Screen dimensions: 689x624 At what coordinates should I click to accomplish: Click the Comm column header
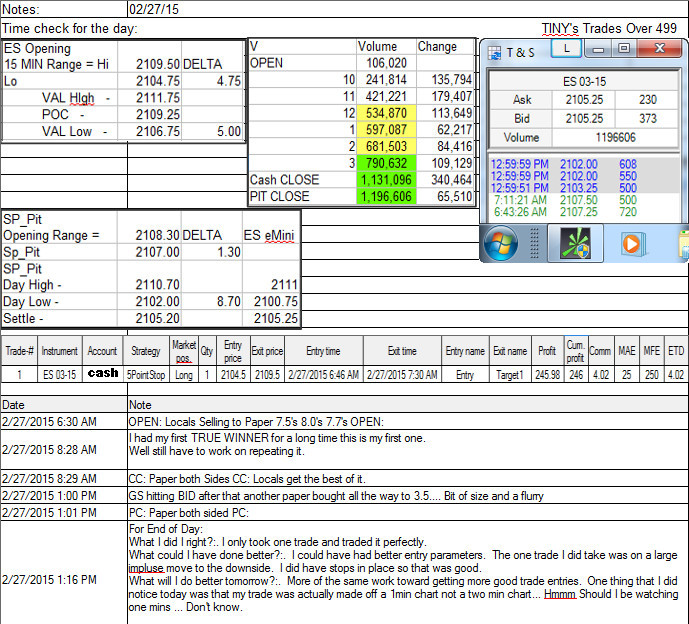[600, 351]
